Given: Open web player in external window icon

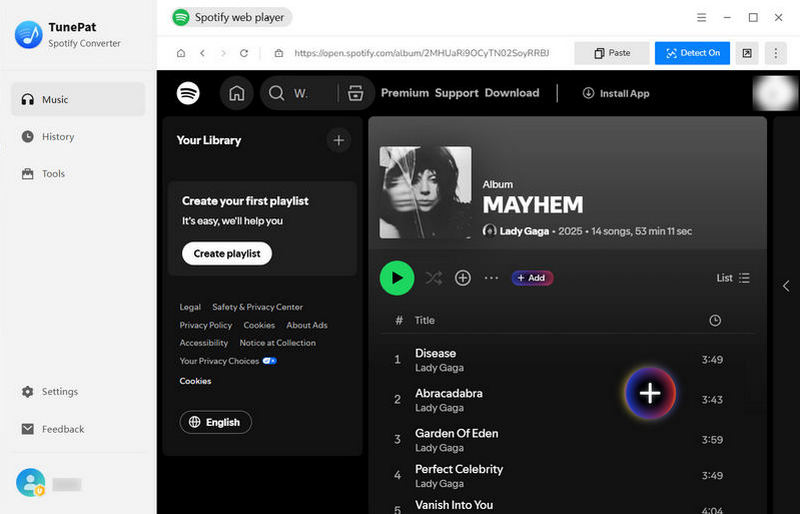Looking at the screenshot, I should click(747, 53).
